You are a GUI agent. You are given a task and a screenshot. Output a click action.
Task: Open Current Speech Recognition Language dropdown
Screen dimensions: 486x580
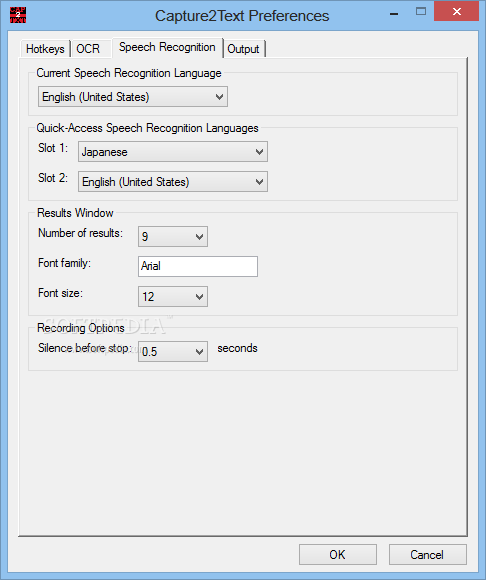[133, 97]
